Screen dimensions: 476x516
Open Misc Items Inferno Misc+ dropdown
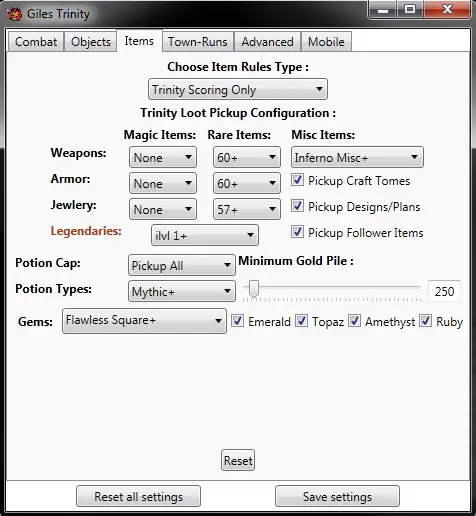(357, 157)
